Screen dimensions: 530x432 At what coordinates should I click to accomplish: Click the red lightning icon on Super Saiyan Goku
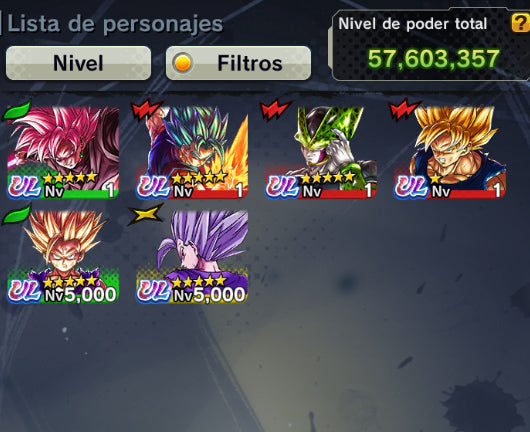pos(404,110)
